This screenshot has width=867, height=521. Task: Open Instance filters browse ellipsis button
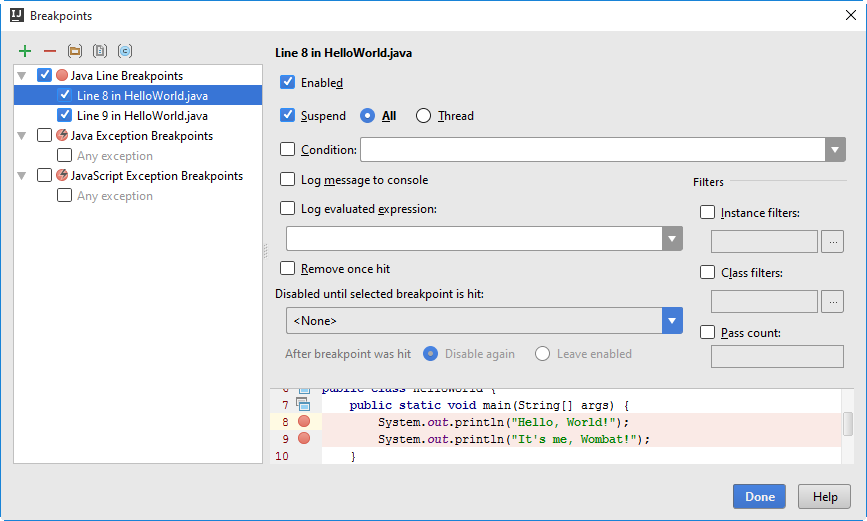click(x=833, y=242)
